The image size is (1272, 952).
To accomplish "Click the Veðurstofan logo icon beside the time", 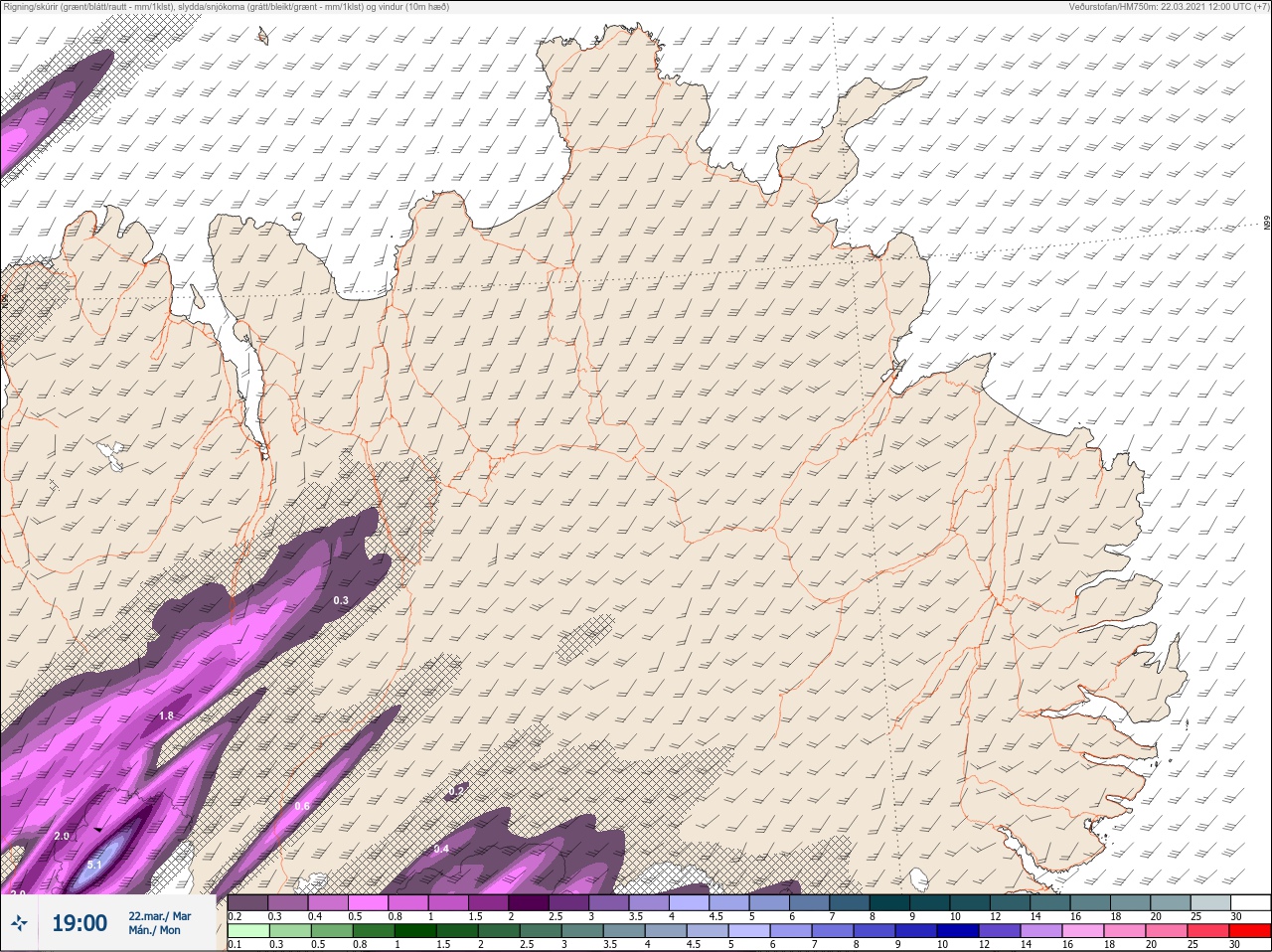I will pyautogui.click(x=19, y=923).
